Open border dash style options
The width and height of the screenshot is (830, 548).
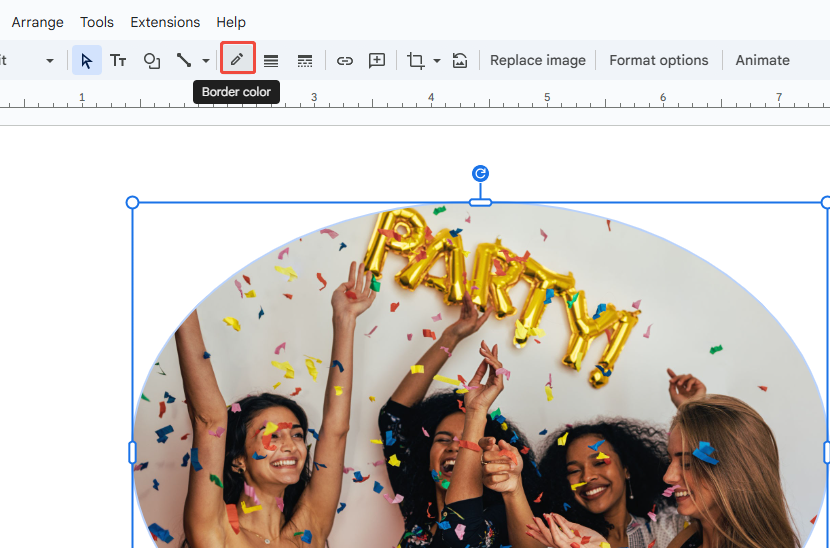305,60
